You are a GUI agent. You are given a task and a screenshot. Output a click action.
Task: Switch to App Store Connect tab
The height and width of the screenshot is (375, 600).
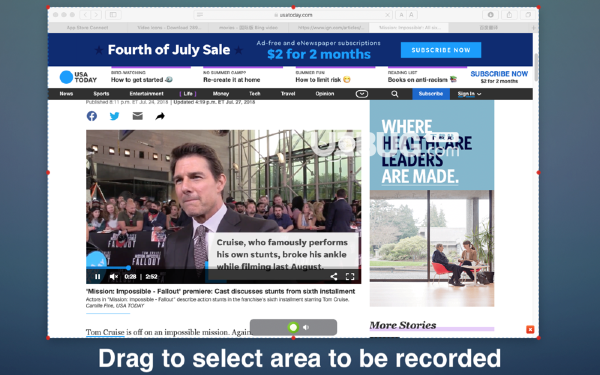pos(88,28)
